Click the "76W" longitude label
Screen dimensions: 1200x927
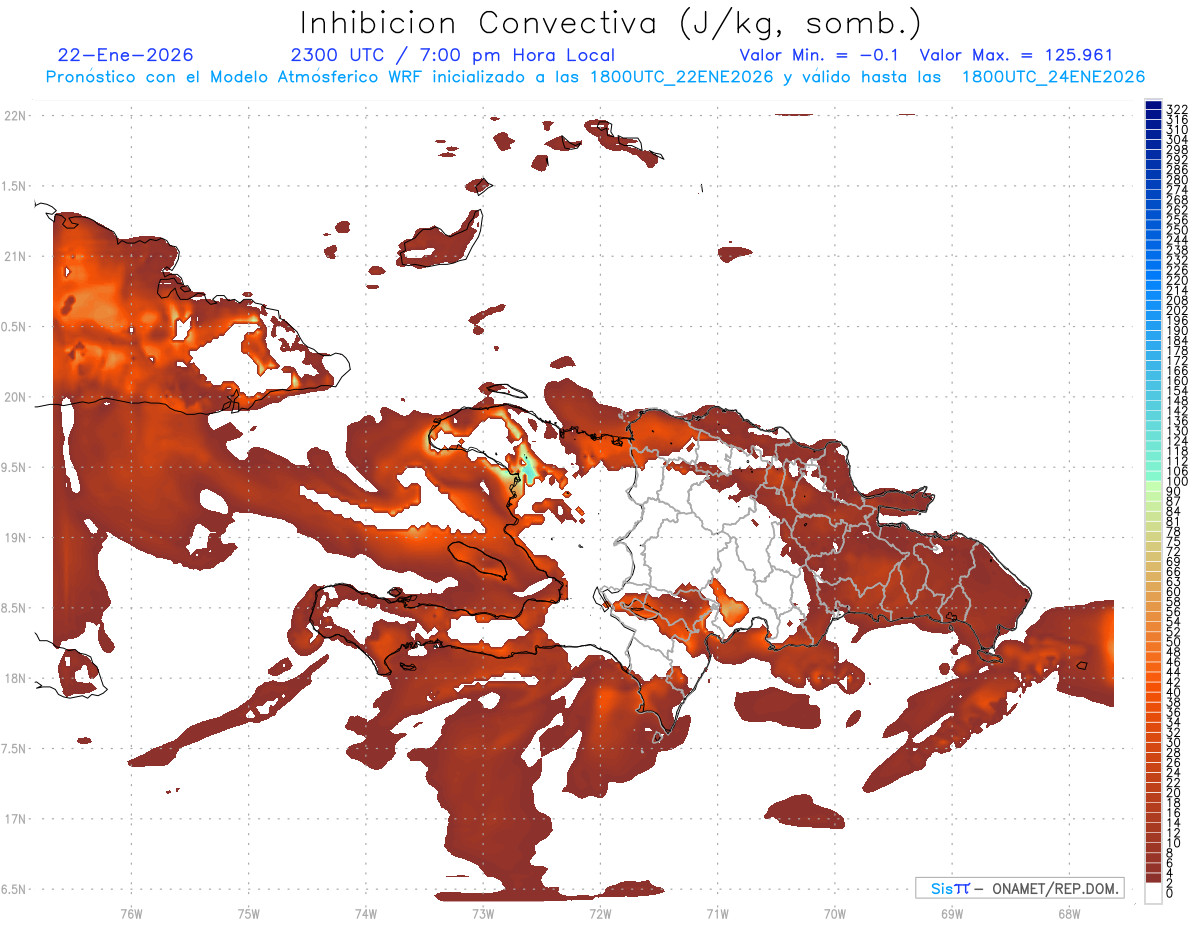(x=132, y=913)
